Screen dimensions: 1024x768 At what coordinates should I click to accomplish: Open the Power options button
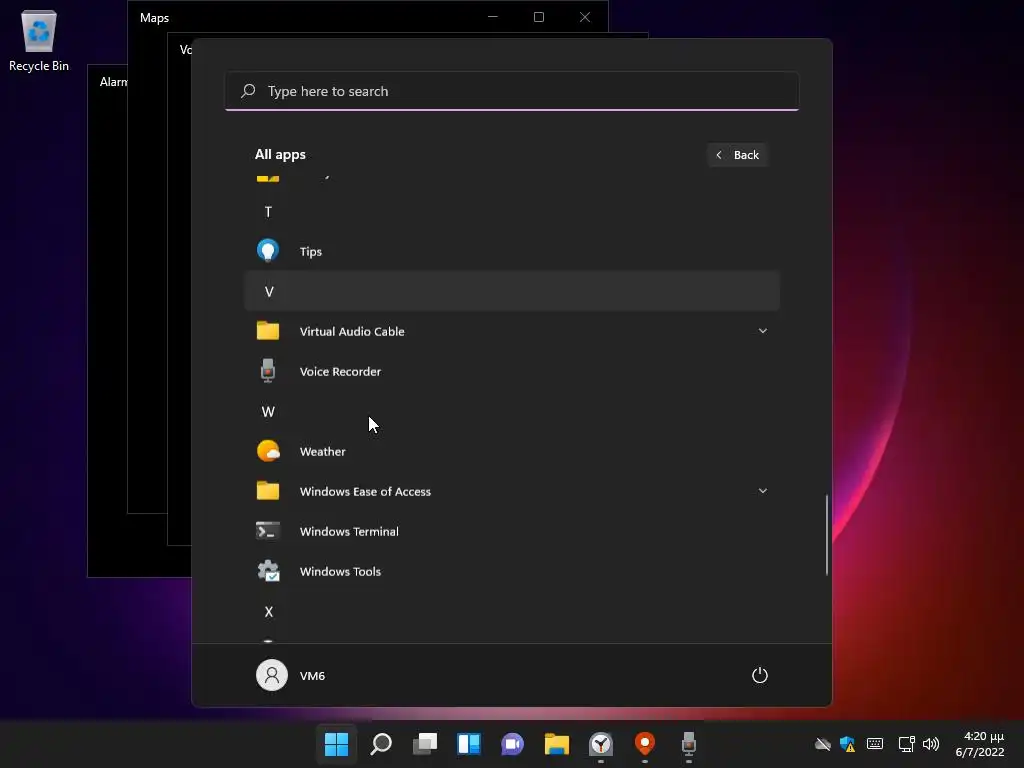(x=760, y=675)
